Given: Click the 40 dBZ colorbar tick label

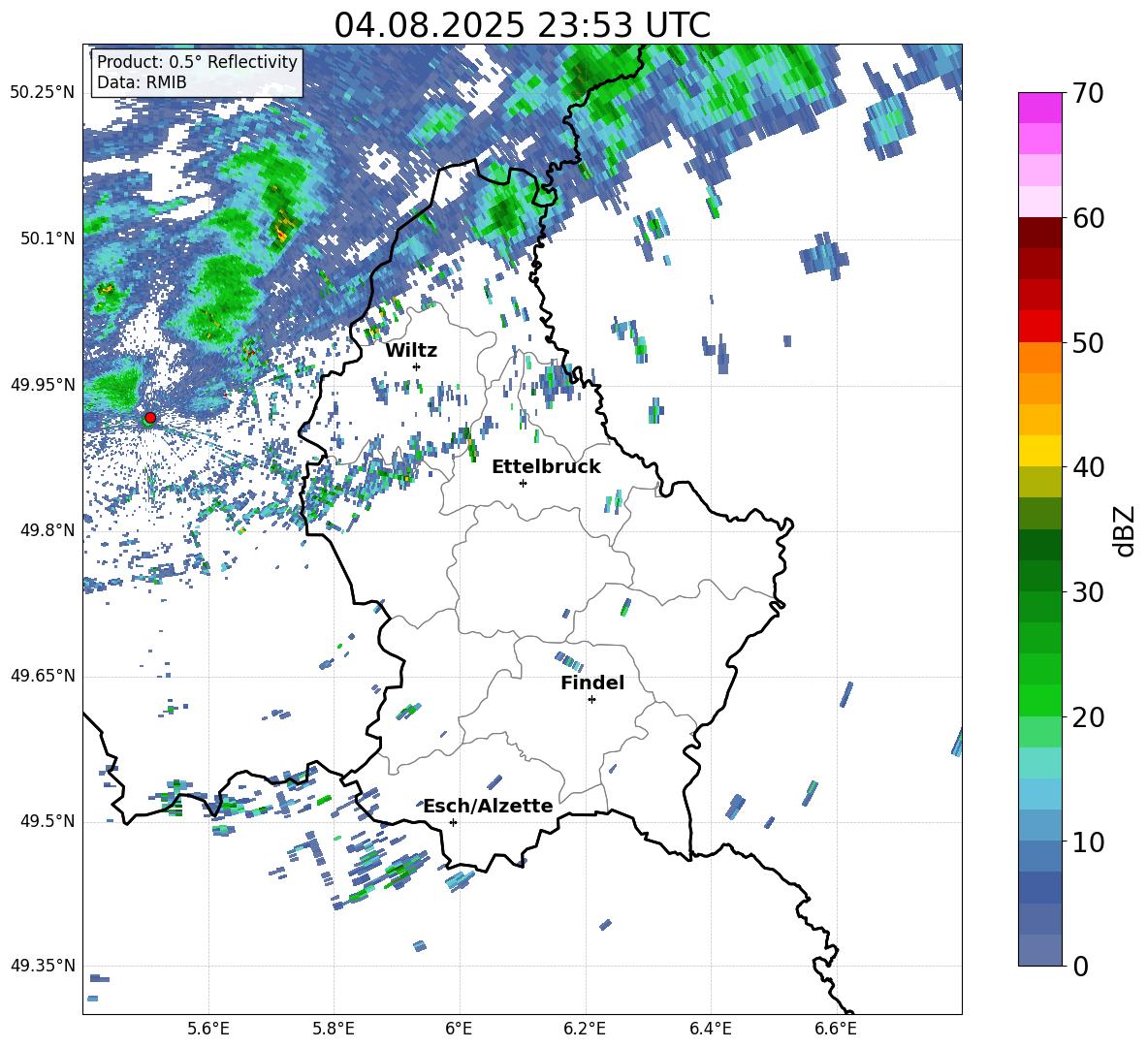Looking at the screenshot, I should point(1088,467).
